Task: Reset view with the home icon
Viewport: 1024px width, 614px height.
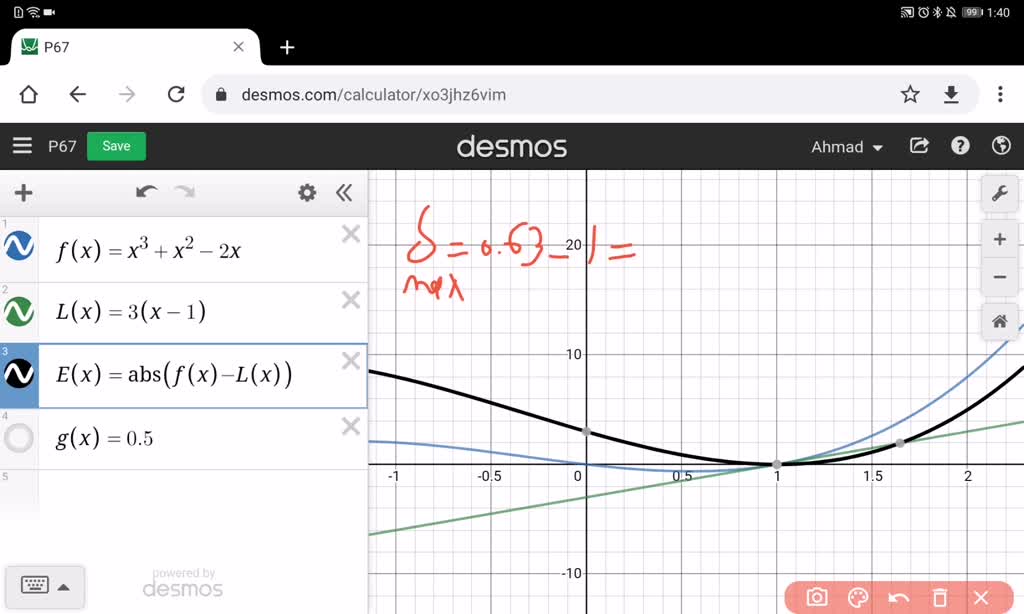Action: [999, 321]
